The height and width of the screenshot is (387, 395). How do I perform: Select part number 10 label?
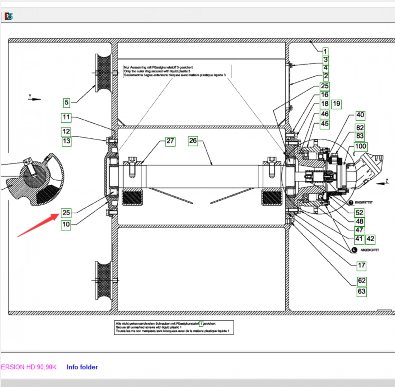[66, 225]
